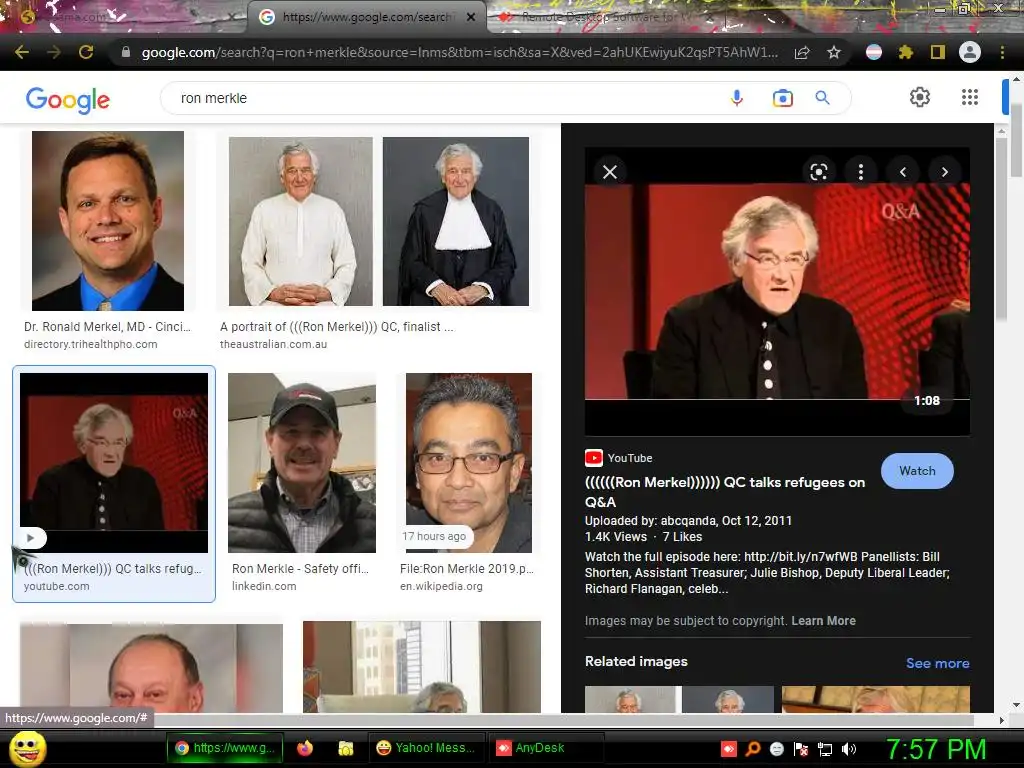Viewport: 1024px width, 768px height.
Task: Click the magnifier search button
Action: tap(822, 98)
